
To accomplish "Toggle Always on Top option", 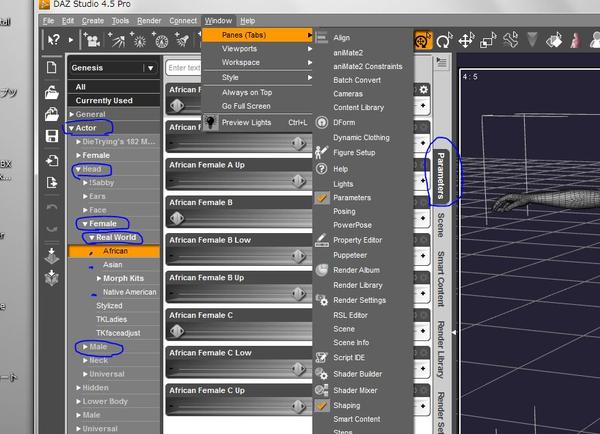I will (247, 93).
